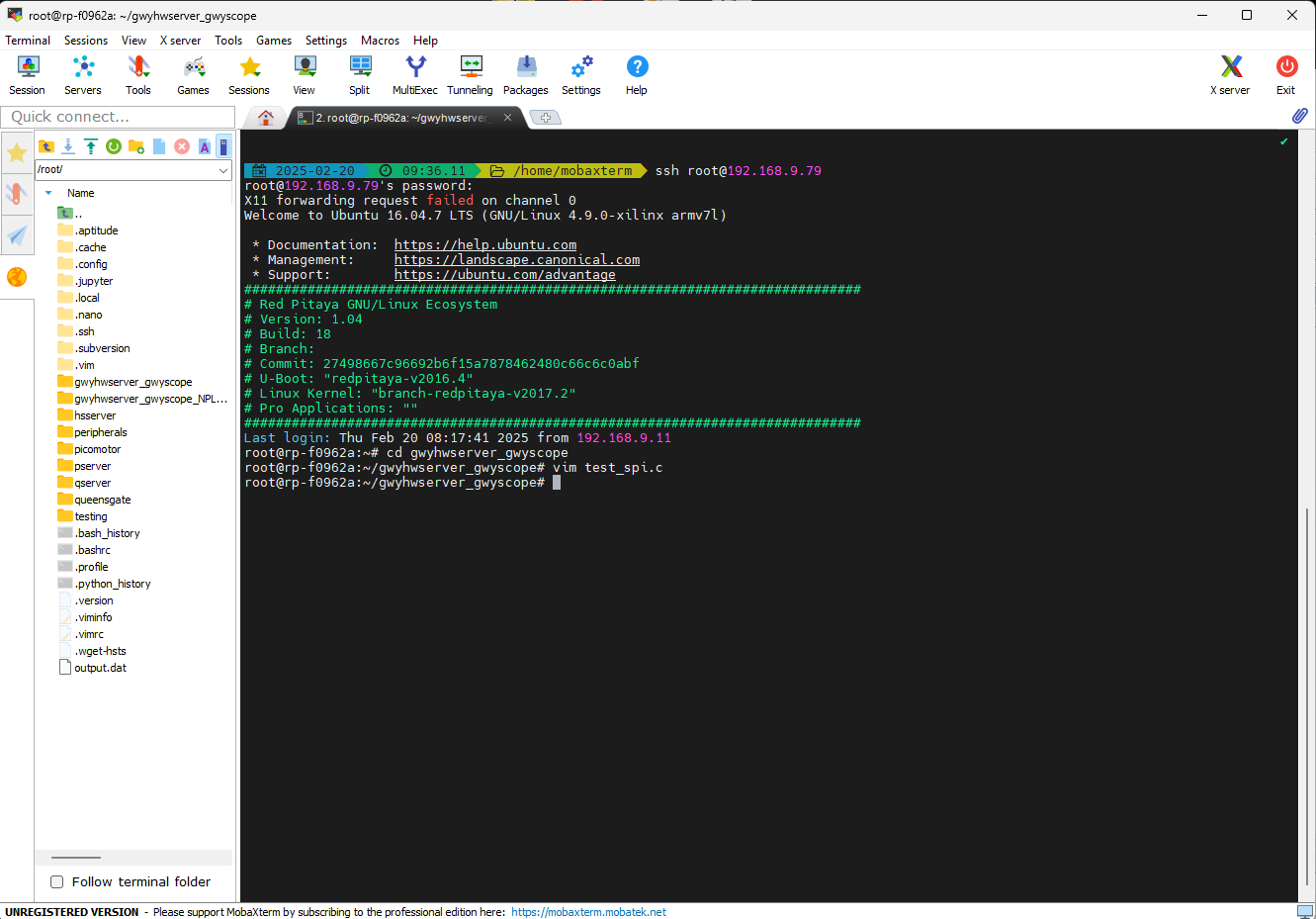
Task: Enable Follow terminal folder checkbox
Action: [57, 881]
